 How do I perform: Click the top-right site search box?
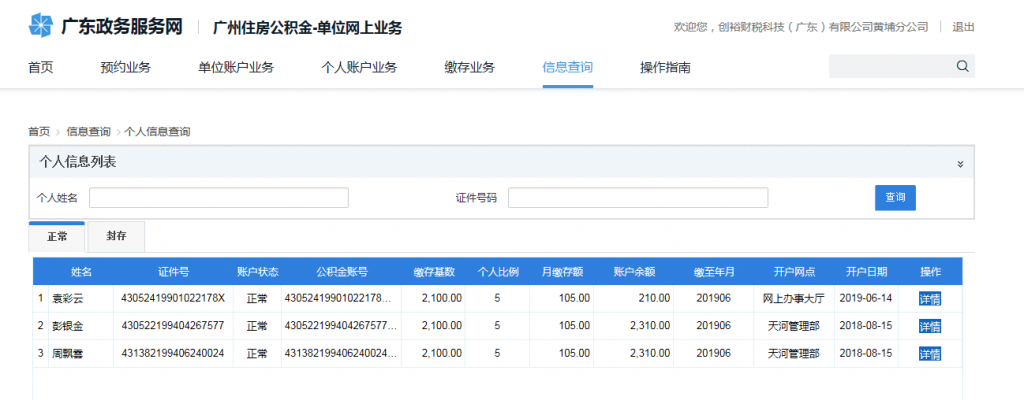(x=890, y=66)
